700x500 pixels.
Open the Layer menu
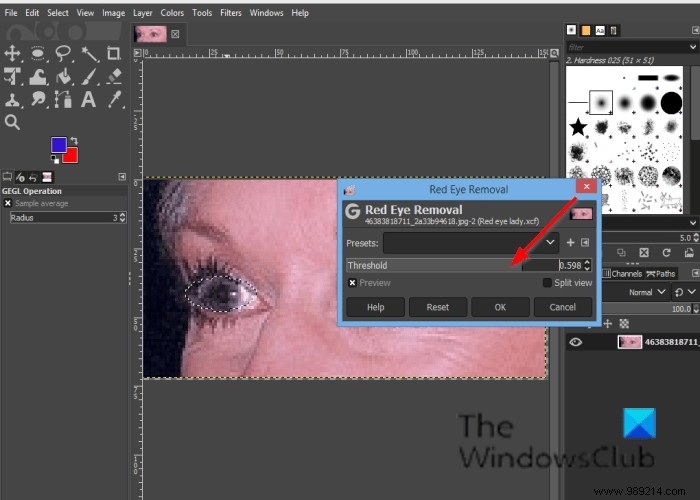[x=142, y=13]
